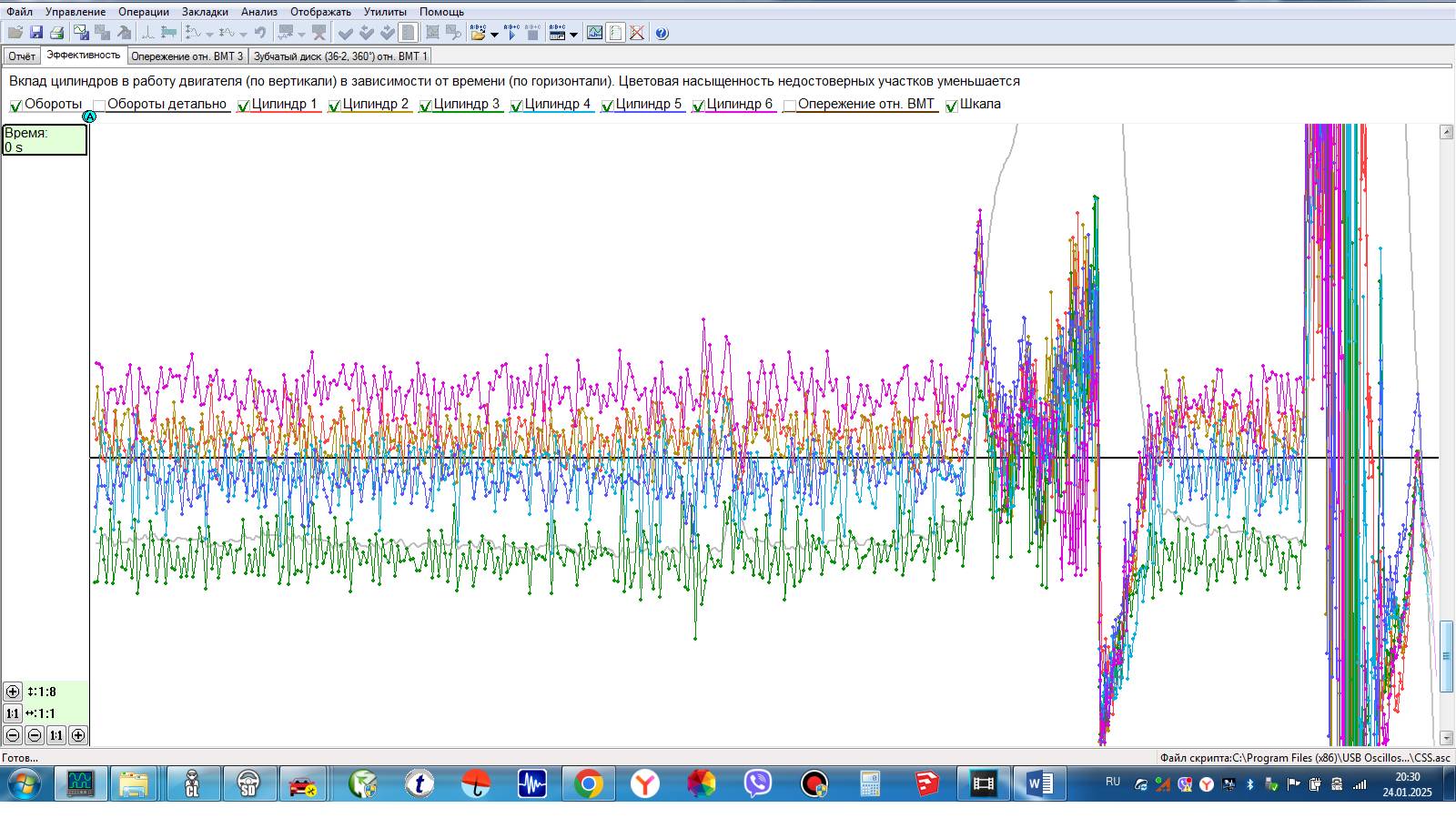Switch to the Отчёт tab
This screenshot has height=818, width=1456.
point(22,56)
